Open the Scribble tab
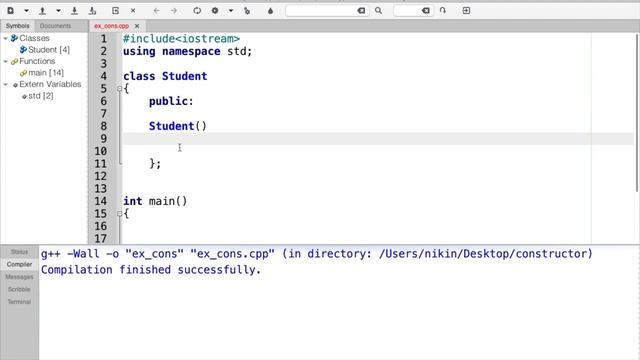640x360 pixels. 19,289
